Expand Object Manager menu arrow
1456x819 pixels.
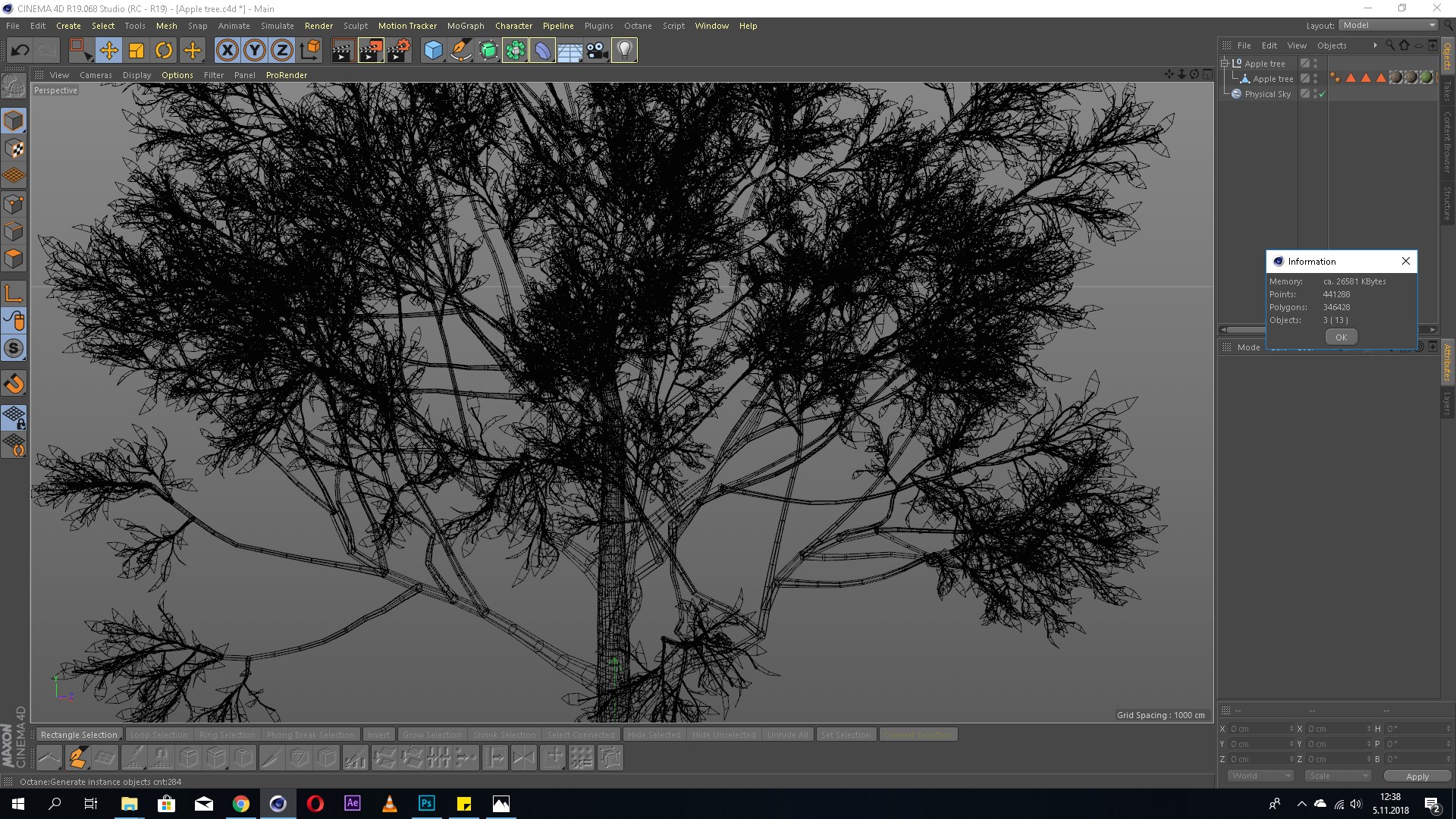click(x=1375, y=45)
